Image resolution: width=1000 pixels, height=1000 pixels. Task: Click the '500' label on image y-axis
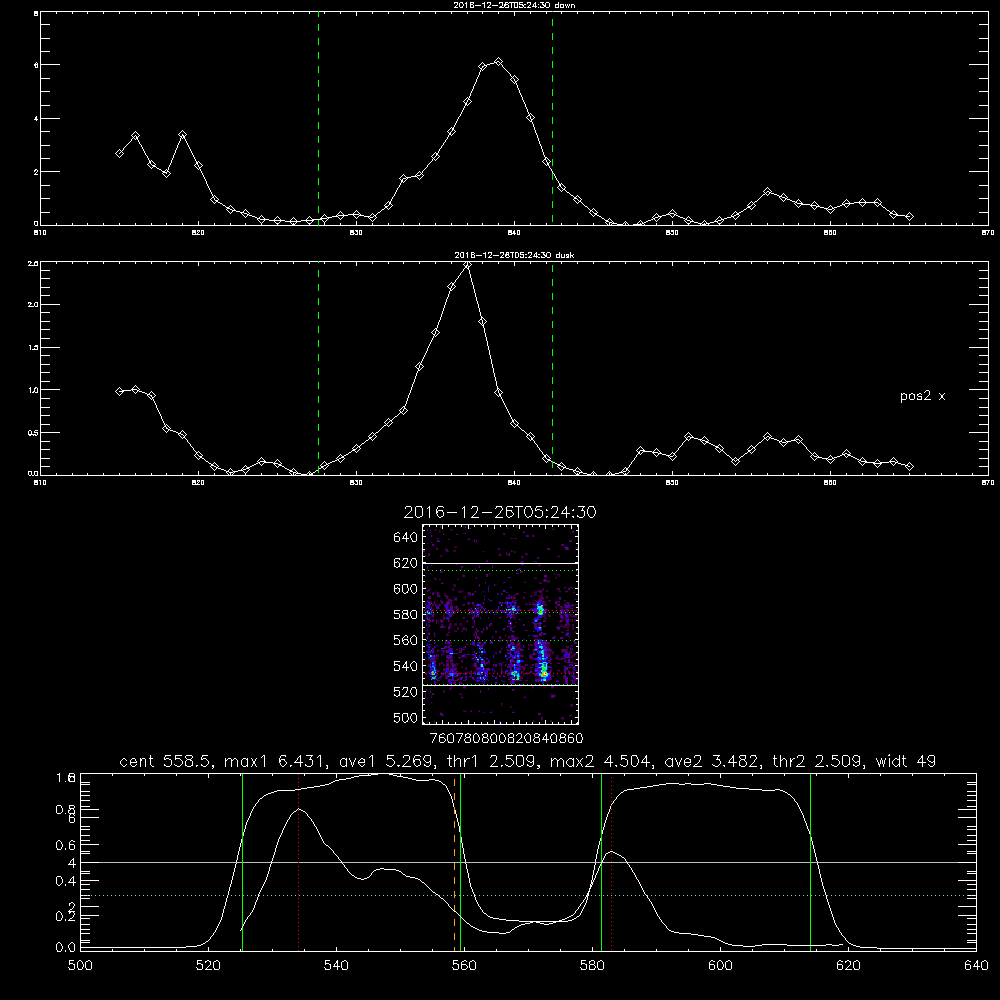click(x=406, y=718)
